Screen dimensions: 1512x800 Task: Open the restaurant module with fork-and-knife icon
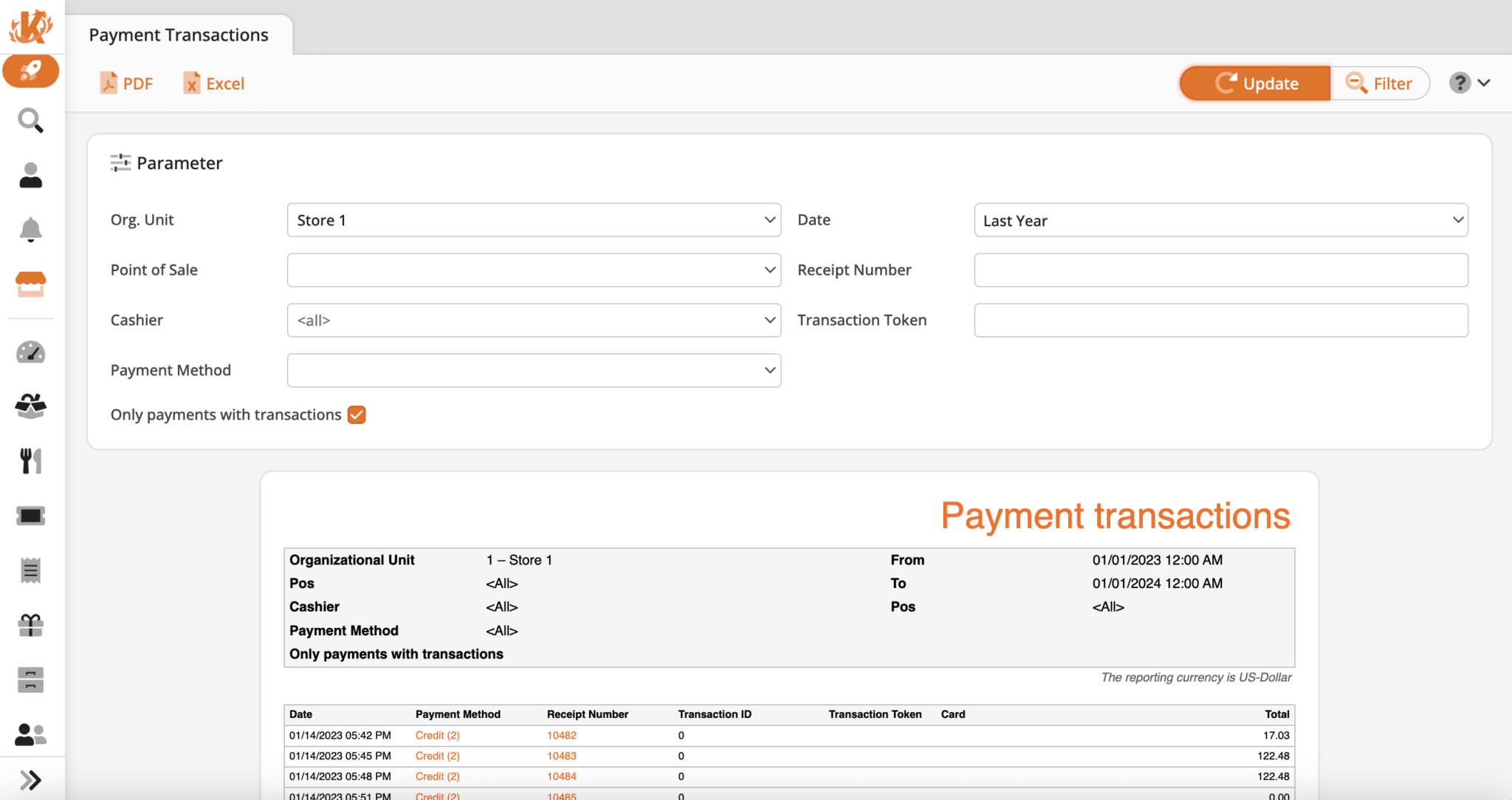click(x=31, y=460)
